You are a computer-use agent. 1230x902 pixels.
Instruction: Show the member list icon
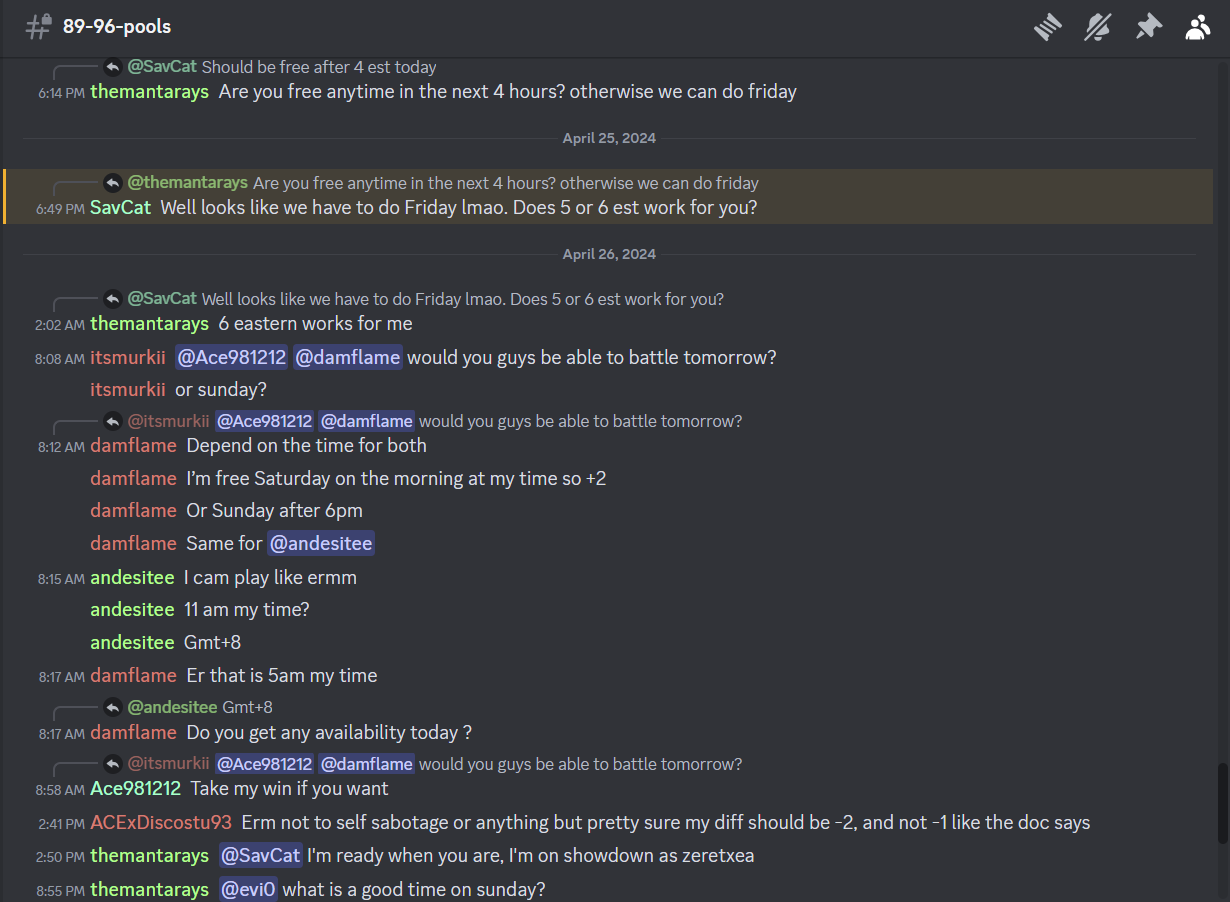1198,27
